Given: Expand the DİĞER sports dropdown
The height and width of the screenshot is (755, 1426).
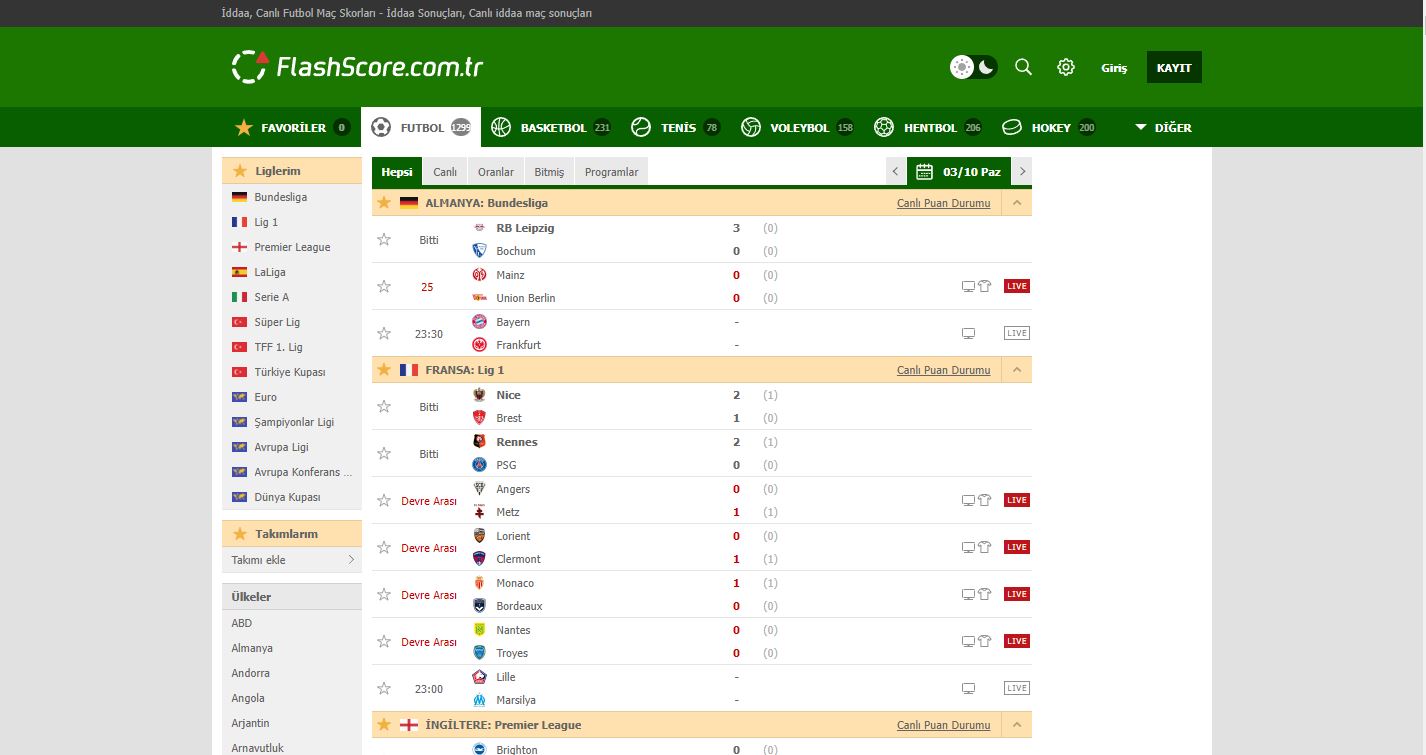Looking at the screenshot, I should coord(1163,128).
